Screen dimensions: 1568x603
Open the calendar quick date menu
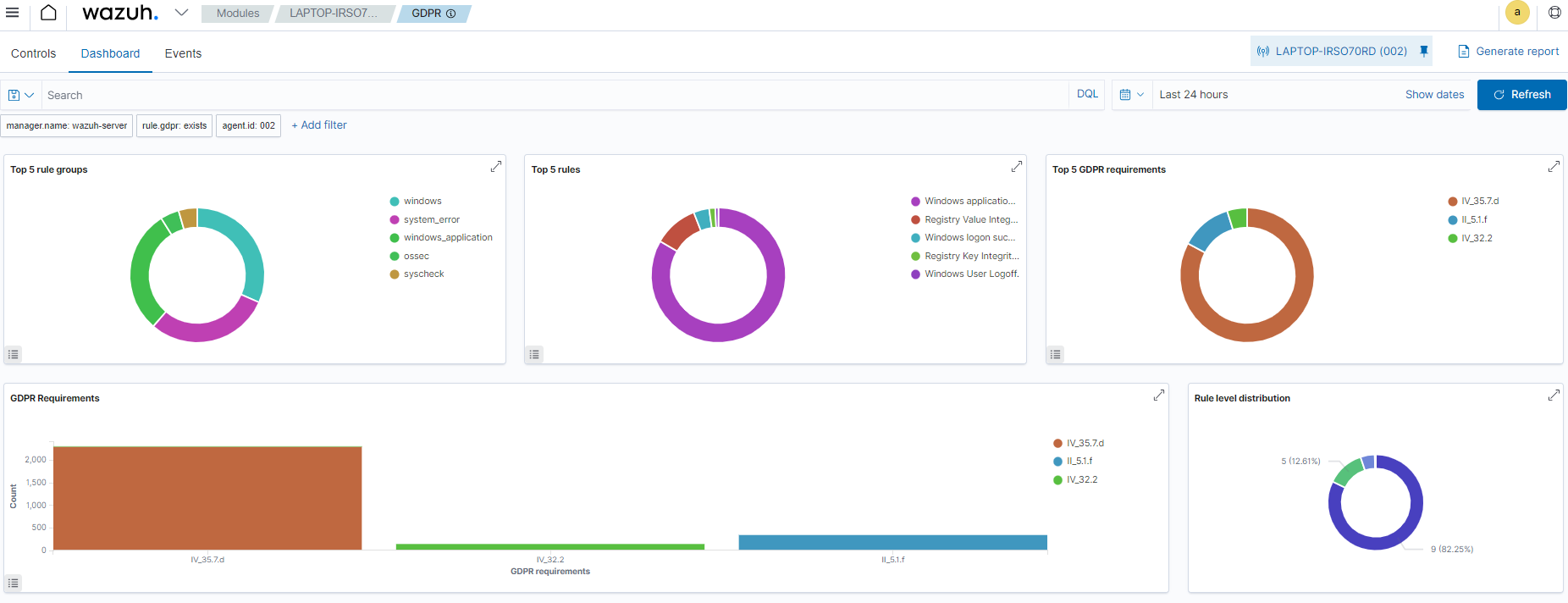(x=1131, y=95)
